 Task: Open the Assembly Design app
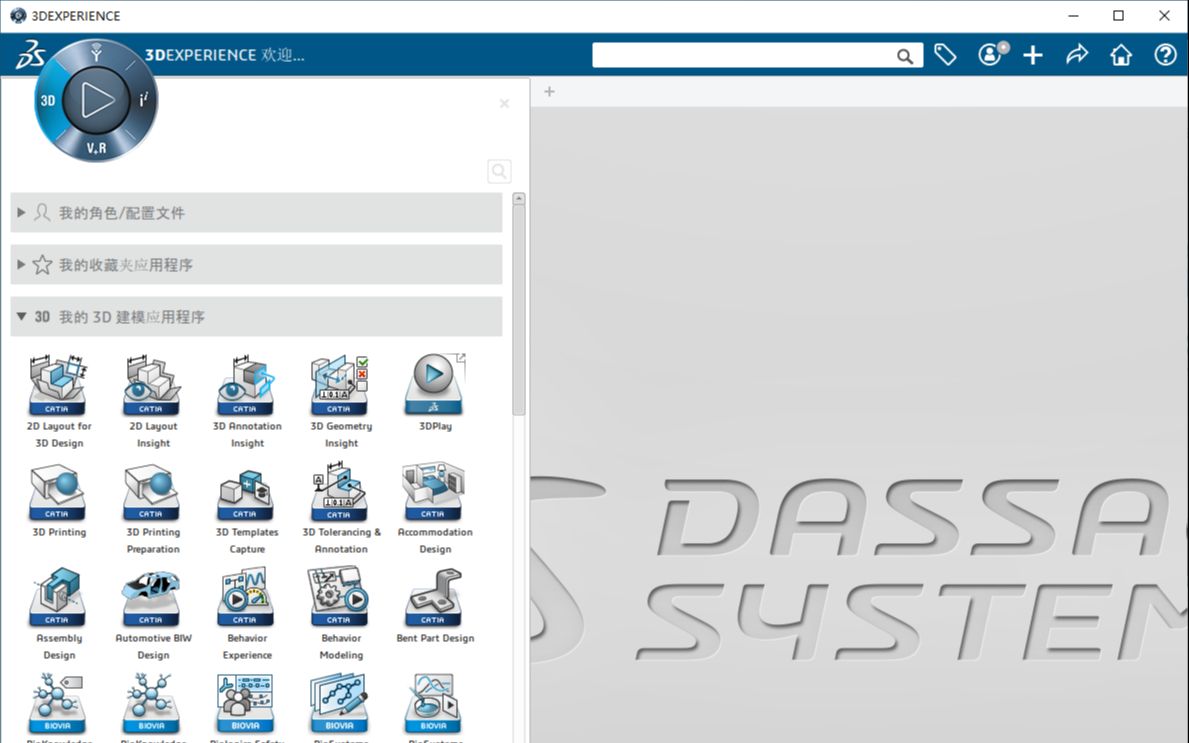coord(58,613)
